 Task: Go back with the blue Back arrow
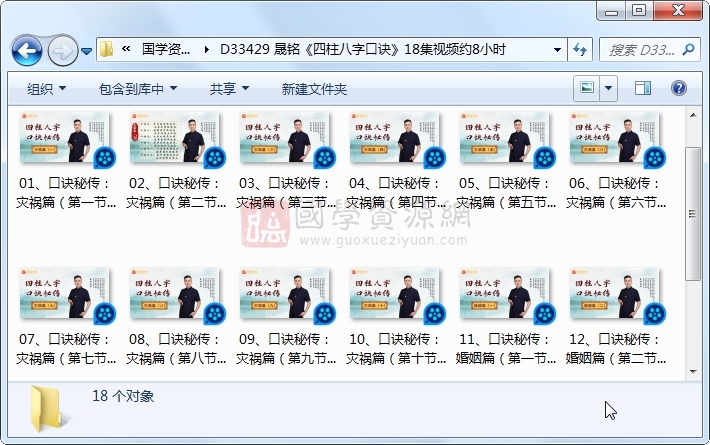tap(27, 50)
